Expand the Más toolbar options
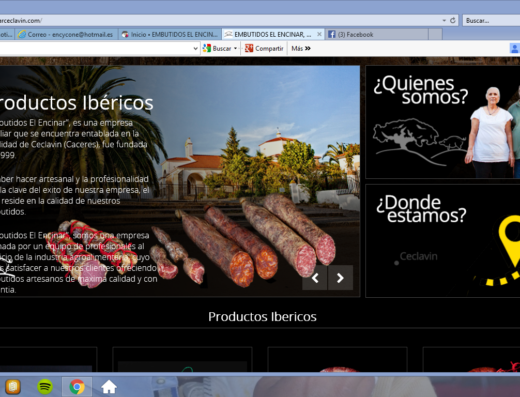This screenshot has height=397, width=520. tap(301, 48)
